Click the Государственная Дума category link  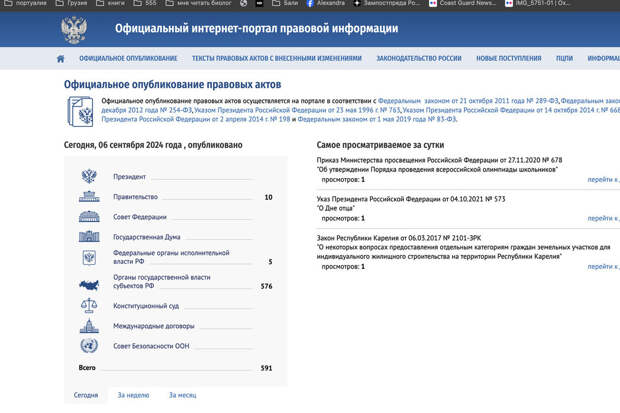pos(147,237)
